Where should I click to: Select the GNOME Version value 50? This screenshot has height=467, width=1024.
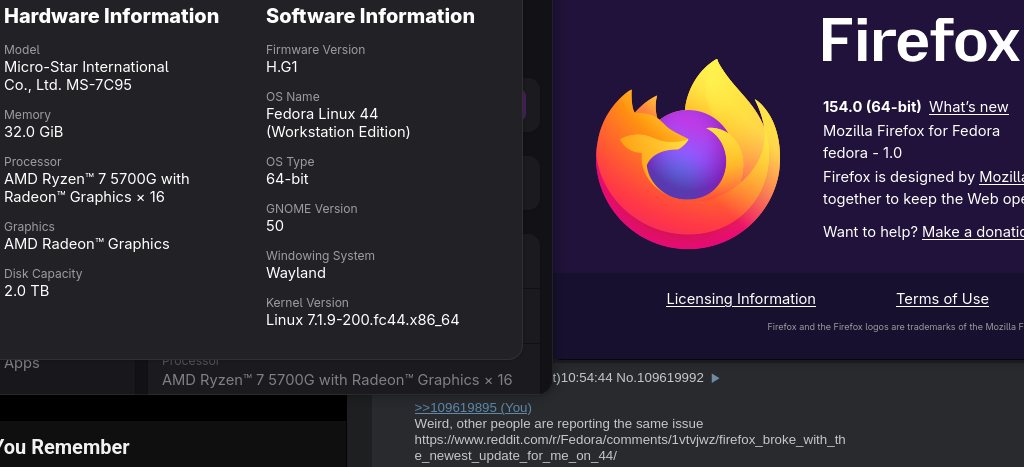pos(275,226)
